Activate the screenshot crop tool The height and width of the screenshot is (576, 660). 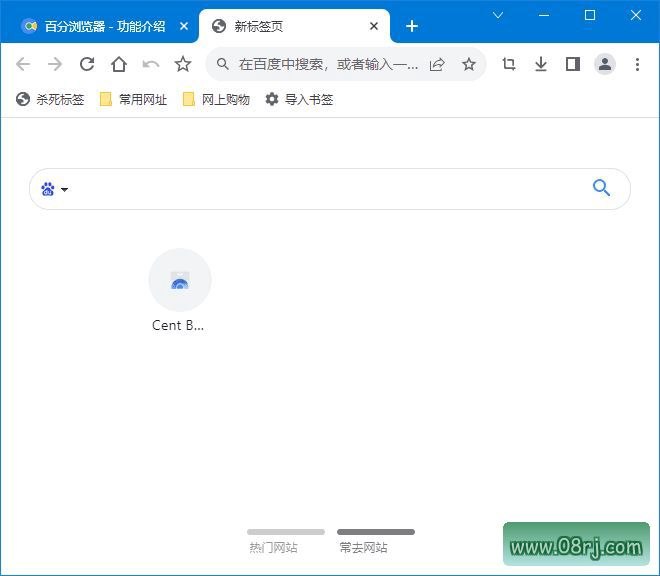click(509, 64)
